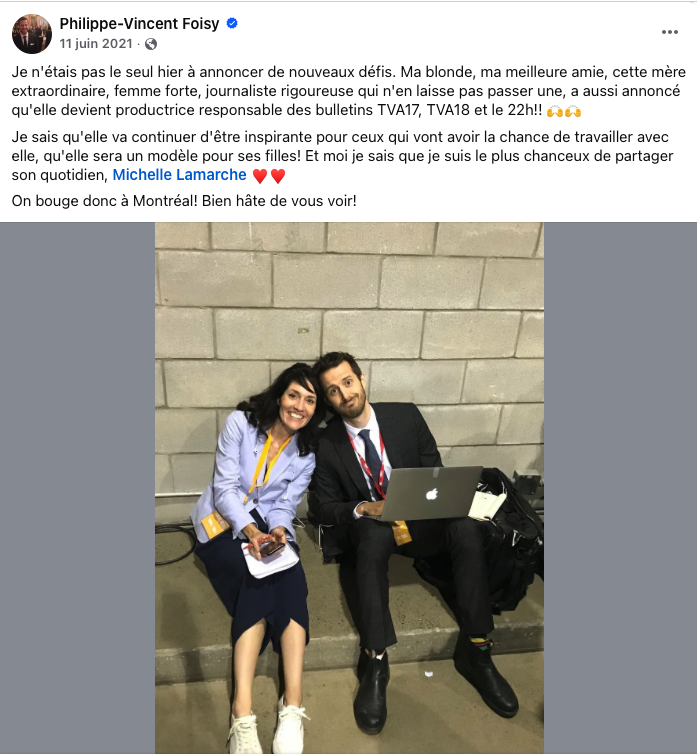Click the gray area right of photo
Screen dimensions: 697x754
tap(621, 488)
